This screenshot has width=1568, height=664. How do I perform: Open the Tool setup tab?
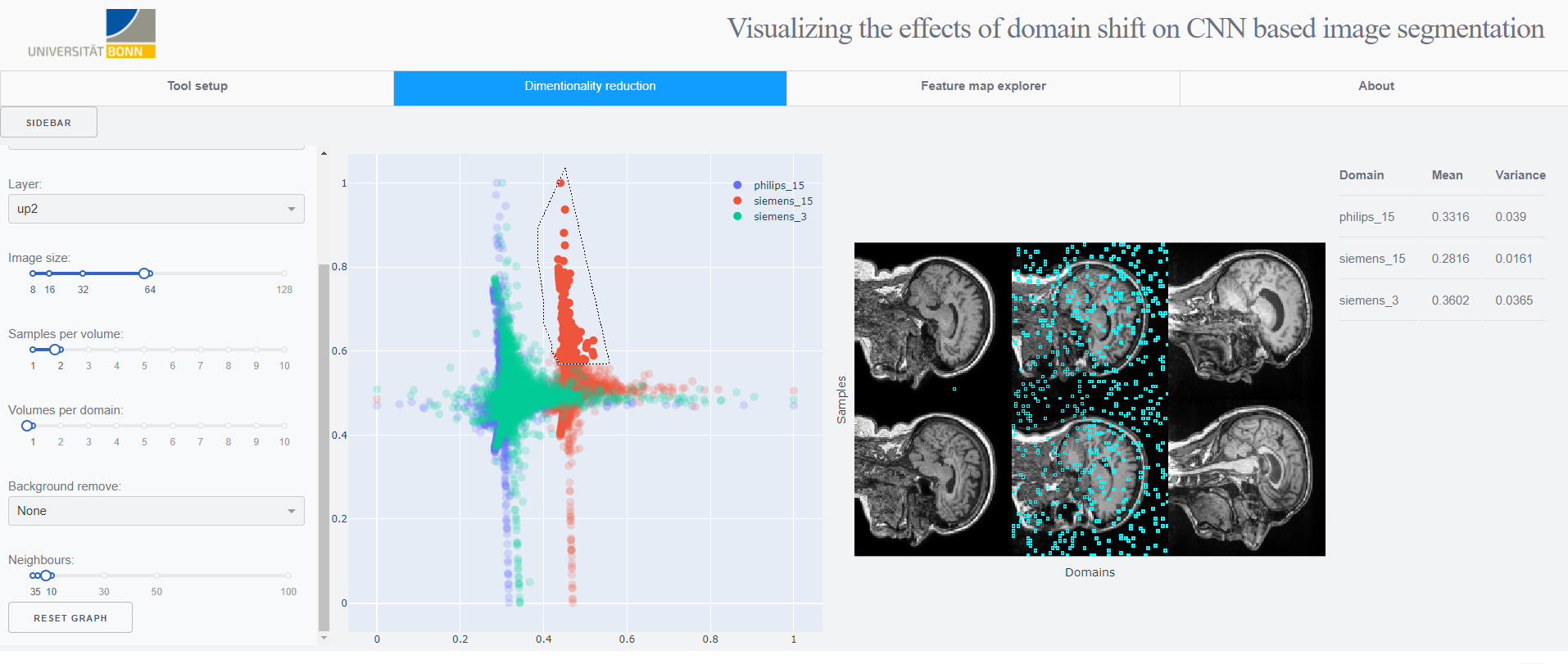coord(197,86)
